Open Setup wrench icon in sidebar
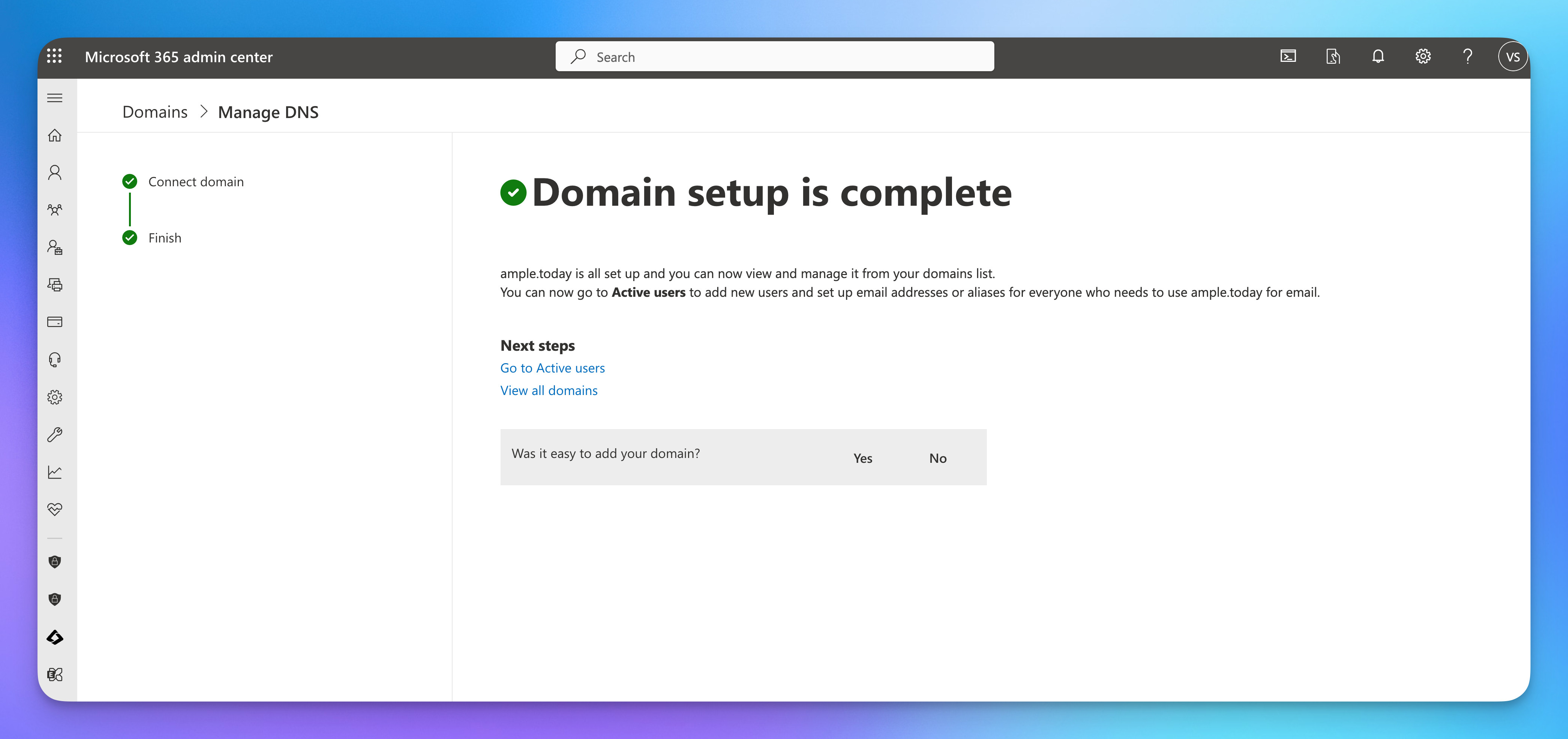This screenshot has width=1568, height=739. click(x=55, y=434)
